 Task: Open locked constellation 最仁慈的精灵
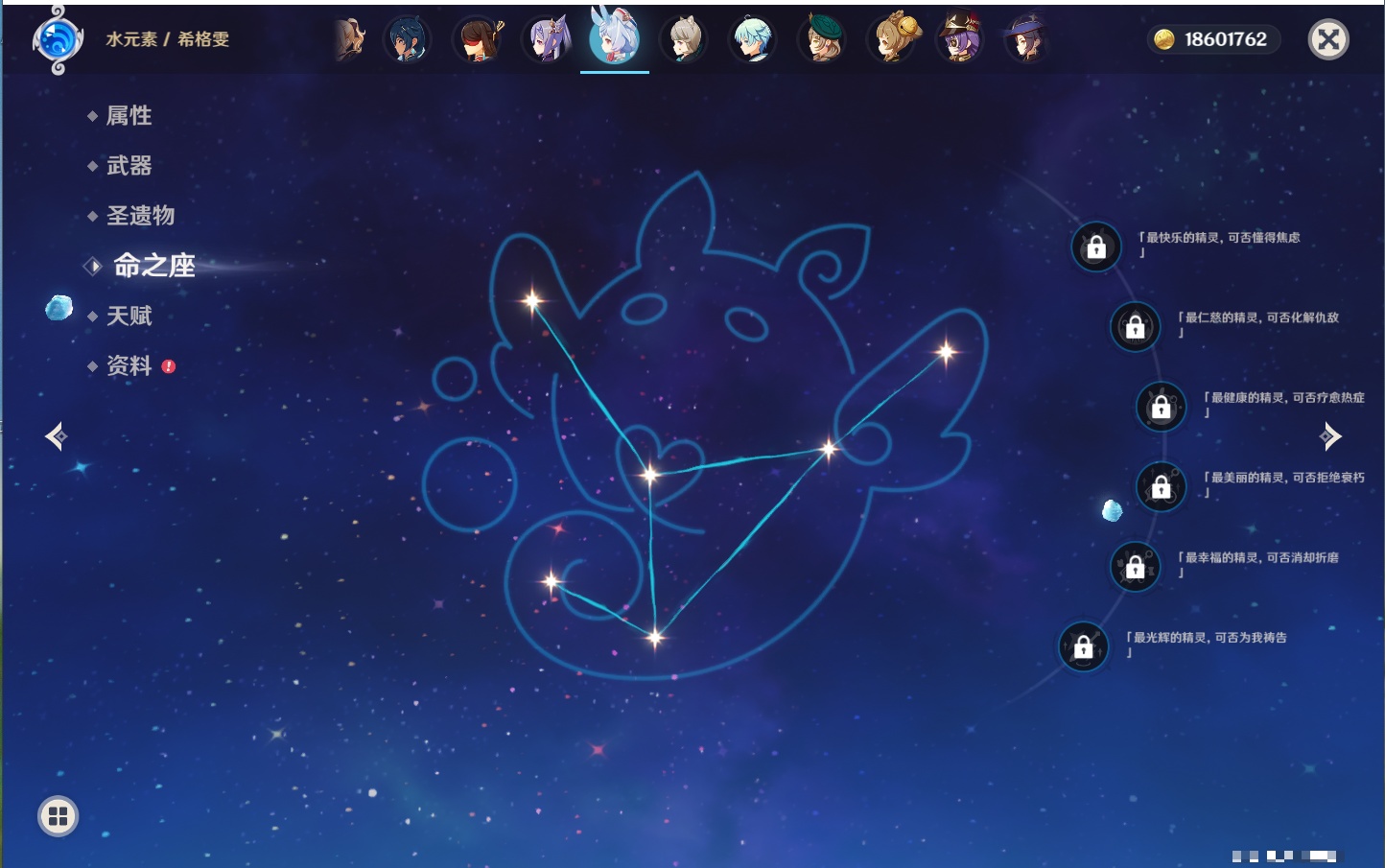pyautogui.click(x=1135, y=327)
